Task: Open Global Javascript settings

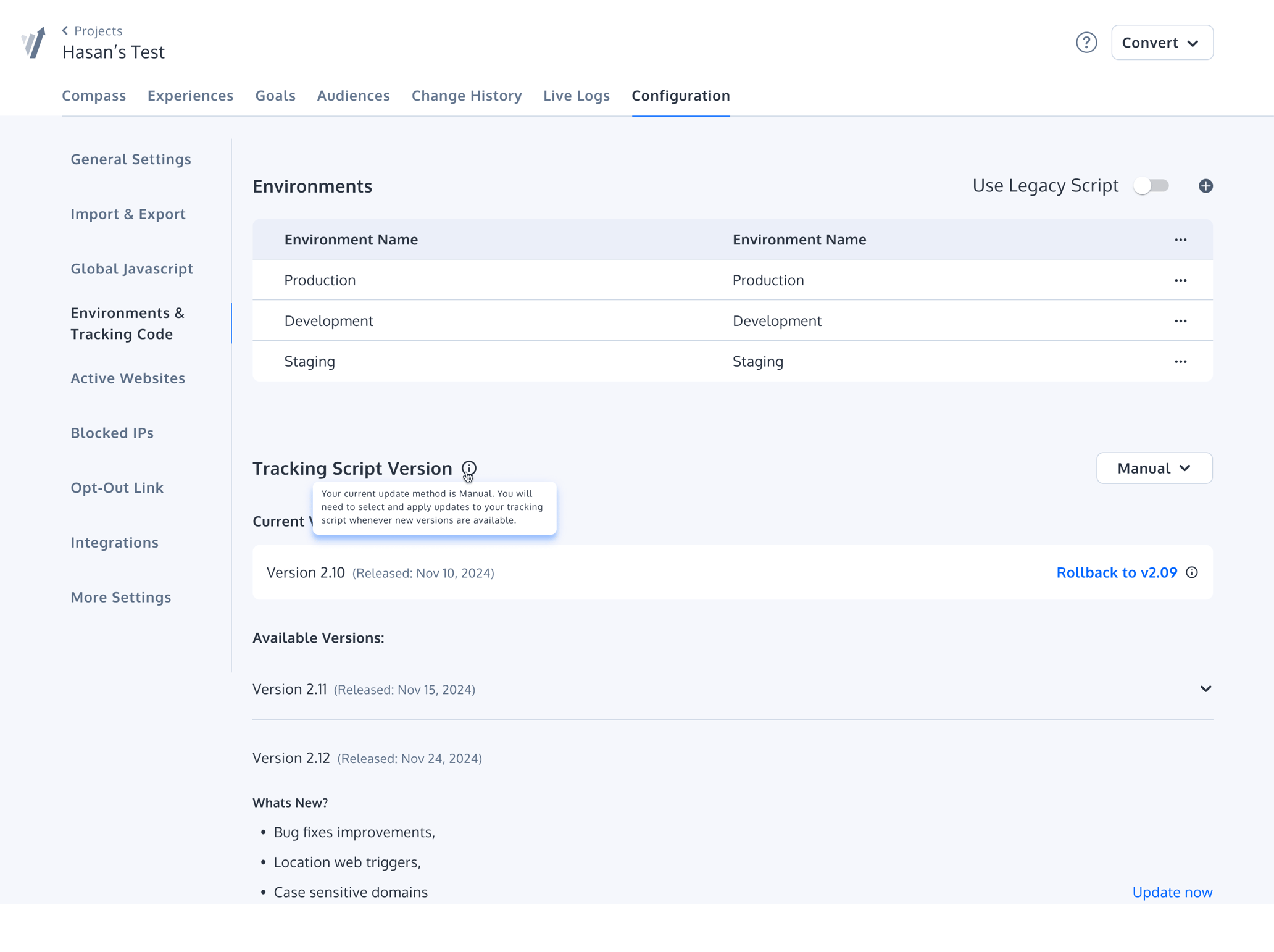Action: click(x=132, y=269)
